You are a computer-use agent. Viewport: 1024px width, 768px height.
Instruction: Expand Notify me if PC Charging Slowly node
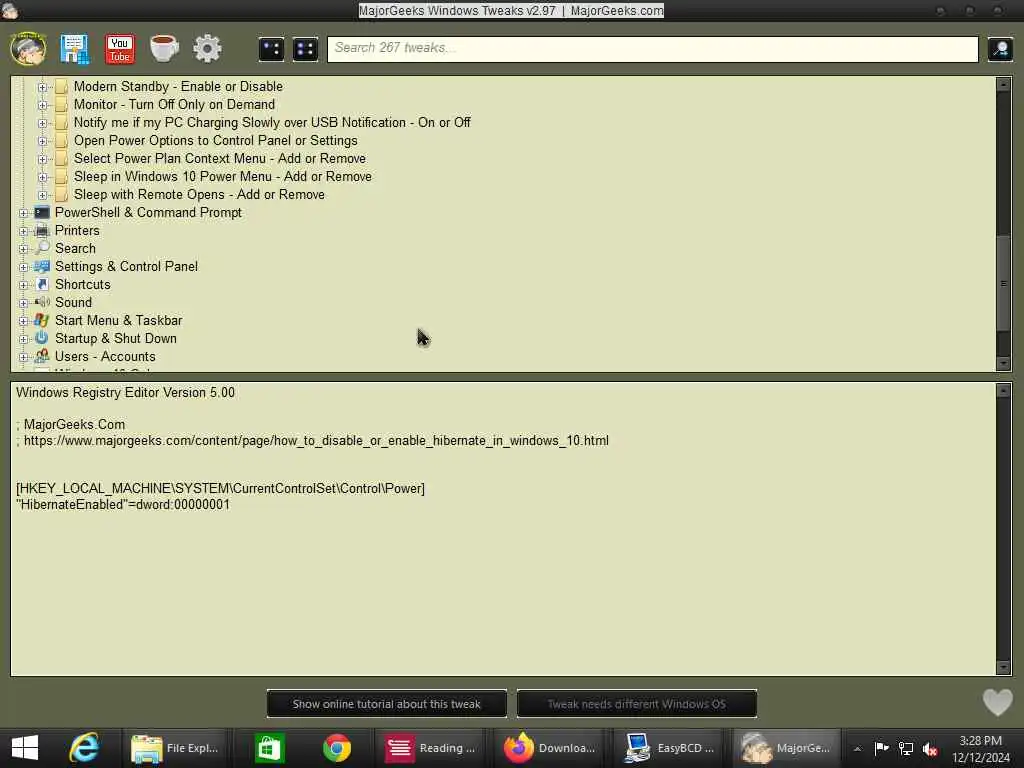click(42, 123)
